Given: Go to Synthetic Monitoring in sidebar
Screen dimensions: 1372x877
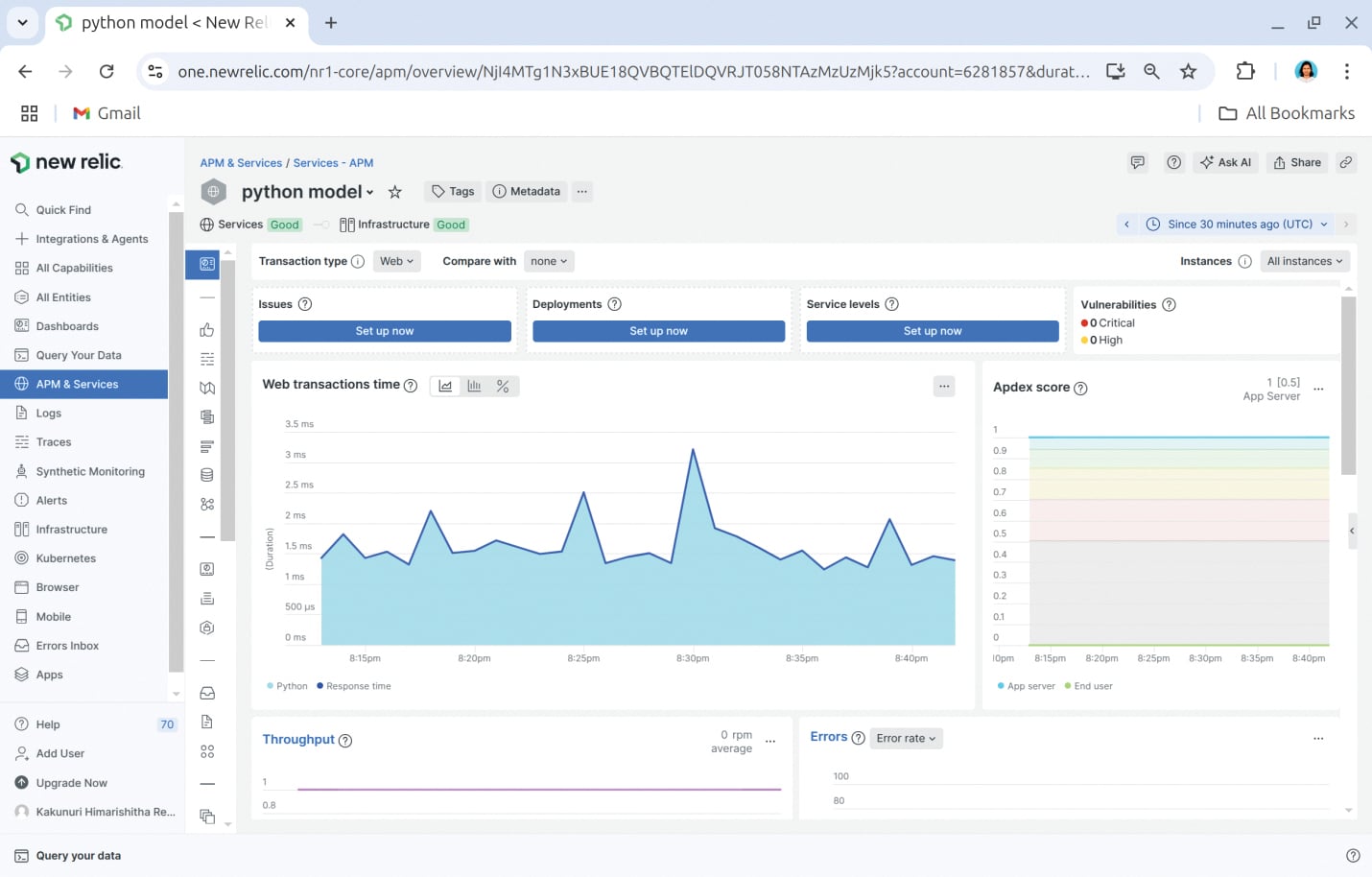Looking at the screenshot, I should 90,471.
